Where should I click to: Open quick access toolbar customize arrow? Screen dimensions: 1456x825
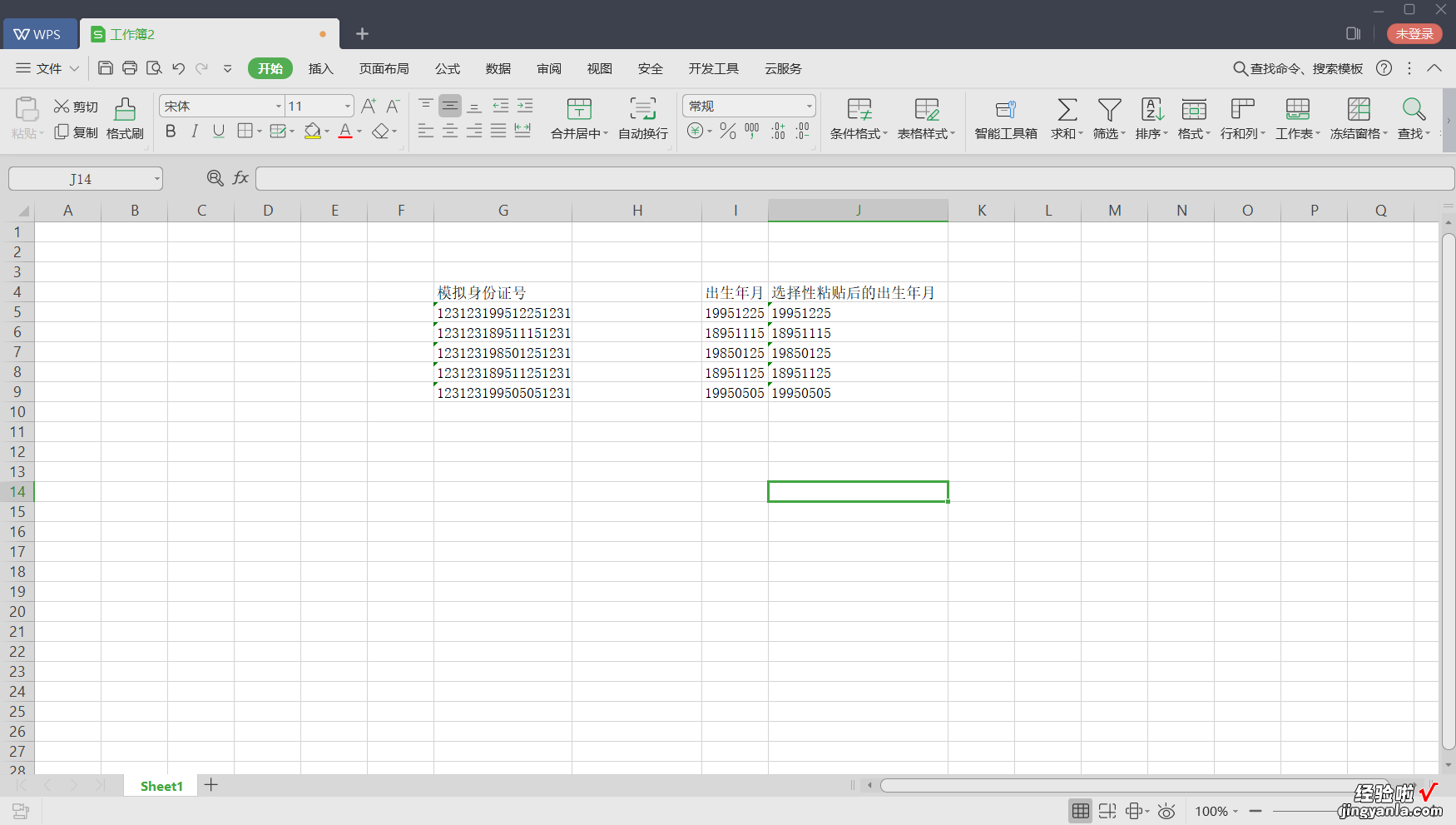pyautogui.click(x=227, y=68)
